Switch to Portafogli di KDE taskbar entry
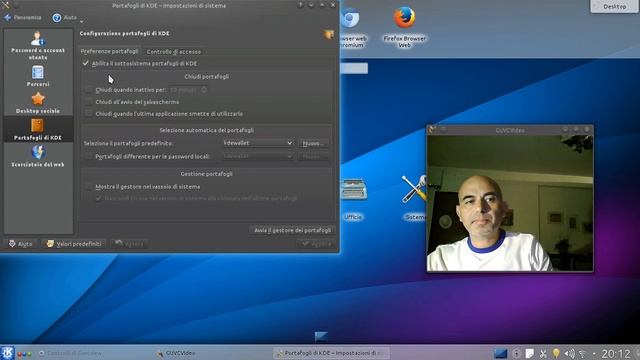The image size is (640, 360). pyautogui.click(x=331, y=353)
